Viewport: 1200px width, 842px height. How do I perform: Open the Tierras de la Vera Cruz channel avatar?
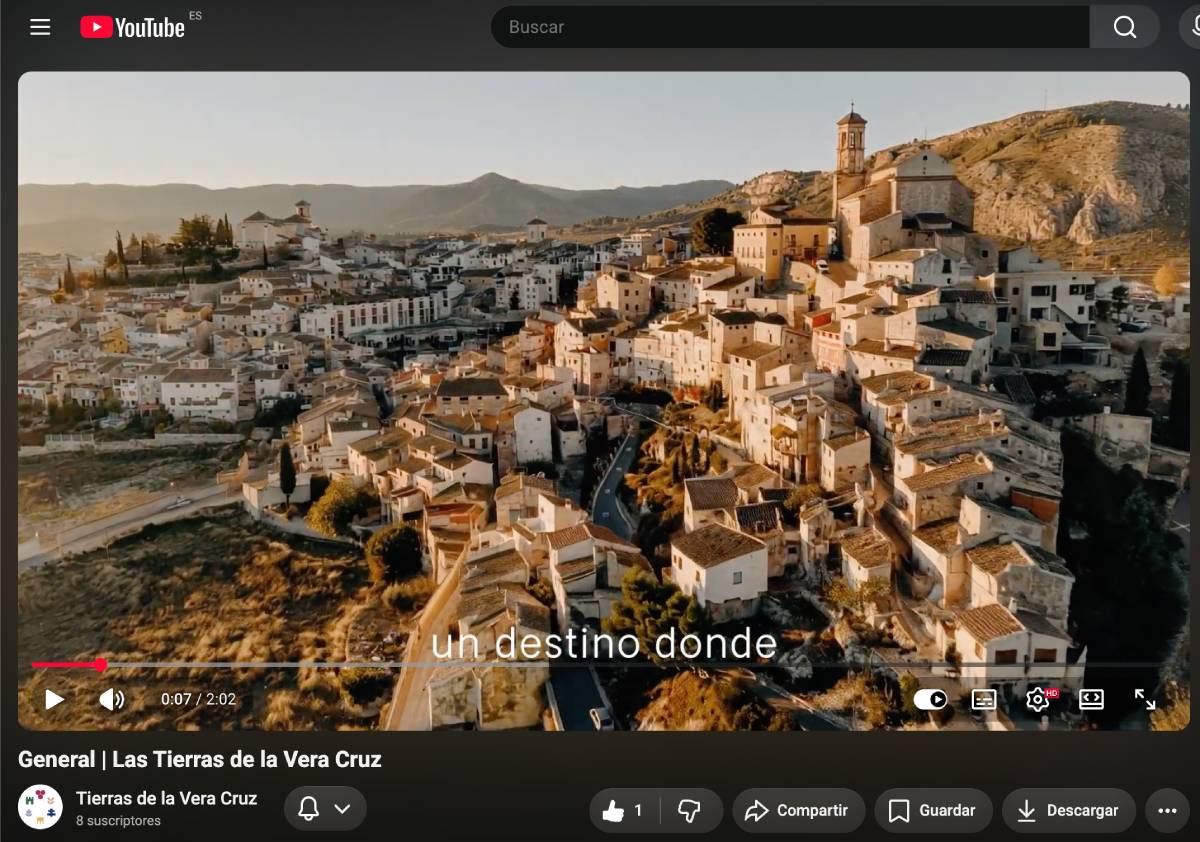pyautogui.click(x=40, y=806)
